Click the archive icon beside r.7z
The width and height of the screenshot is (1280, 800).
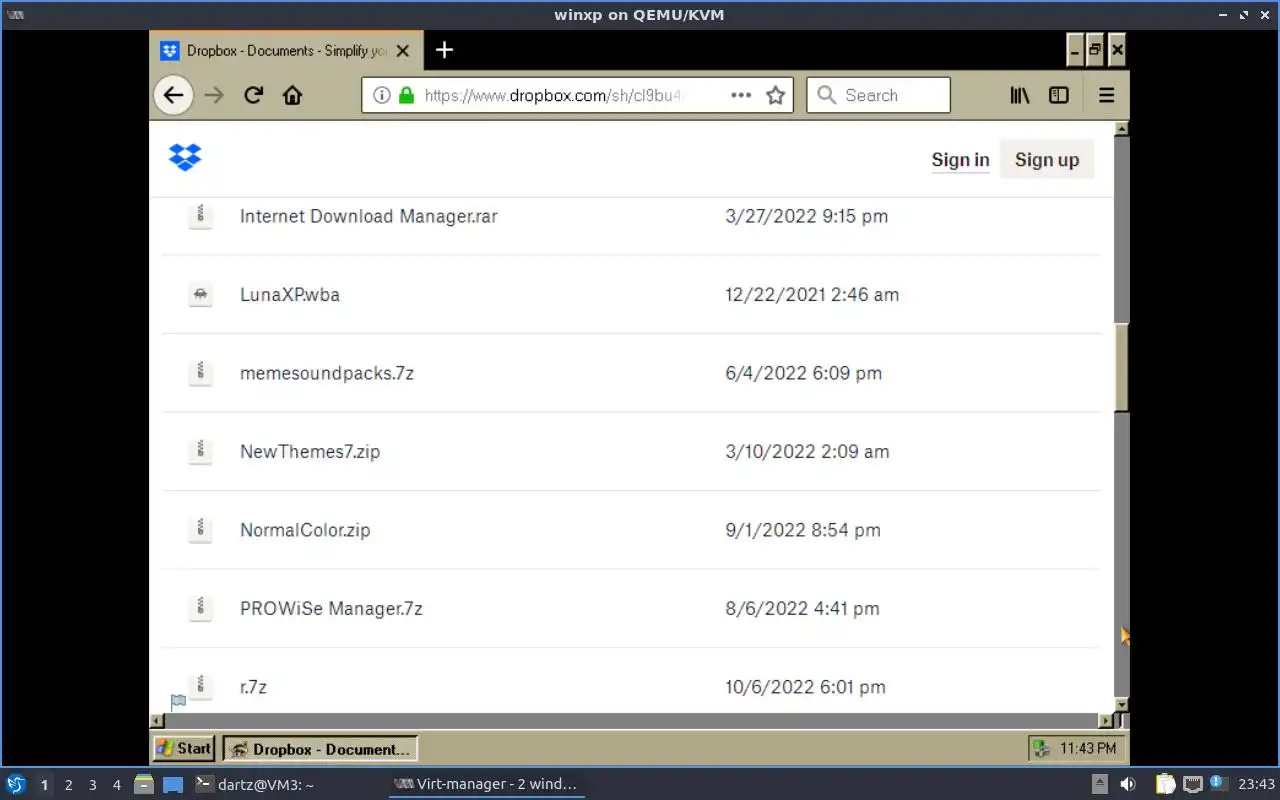(200, 686)
